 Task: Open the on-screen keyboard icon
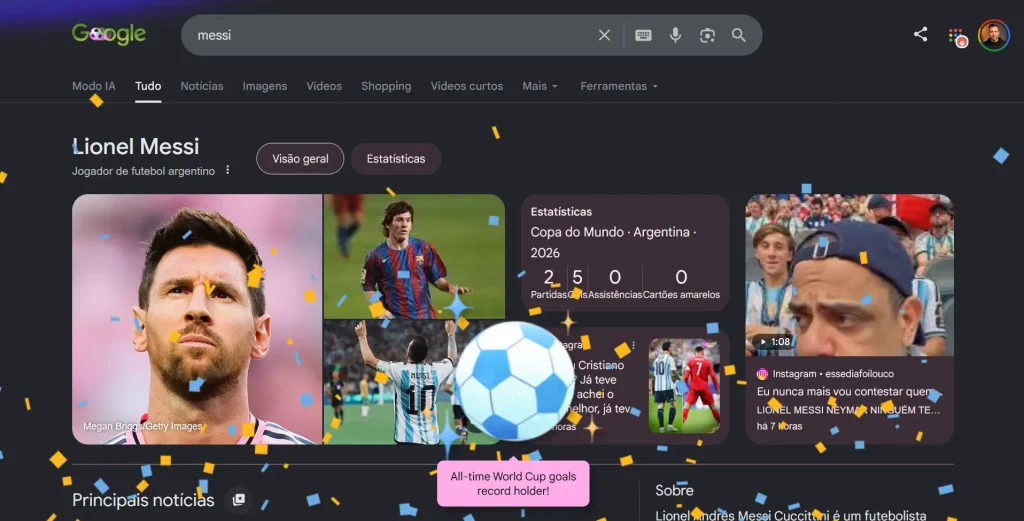click(x=643, y=35)
